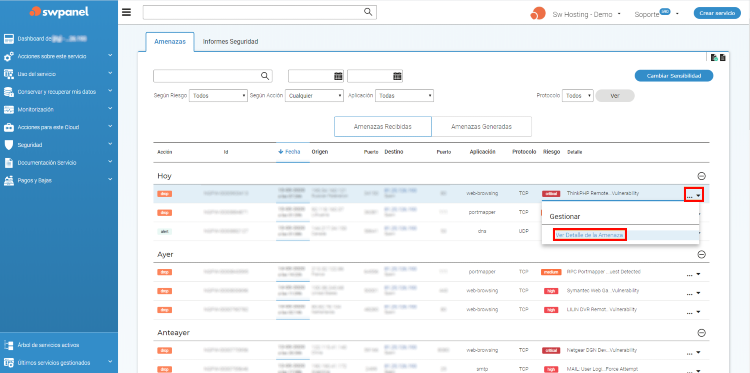Open the second date calendar icon

pos(397,76)
